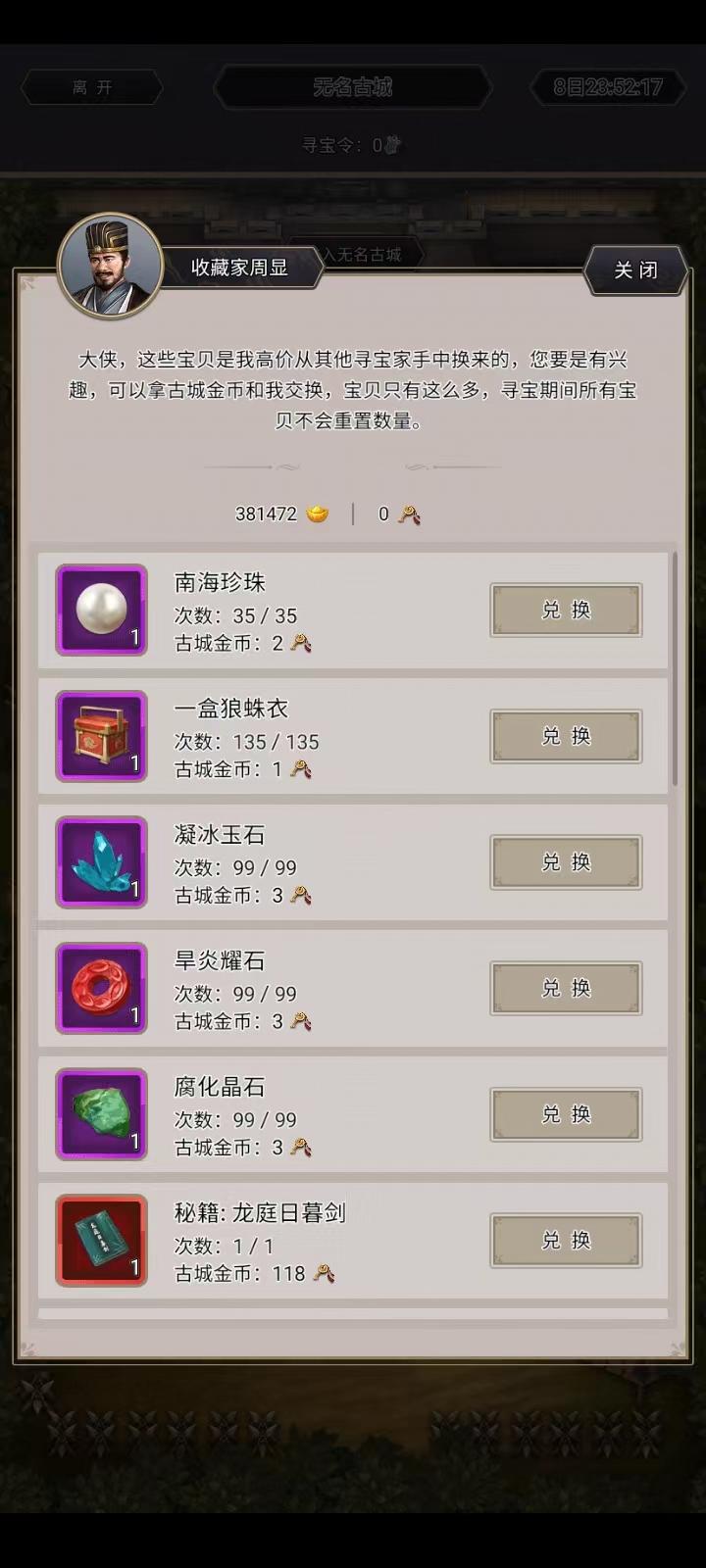Image resolution: width=706 pixels, height=1568 pixels.
Task: Leave via the 离开 button
Action: pyautogui.click(x=92, y=87)
